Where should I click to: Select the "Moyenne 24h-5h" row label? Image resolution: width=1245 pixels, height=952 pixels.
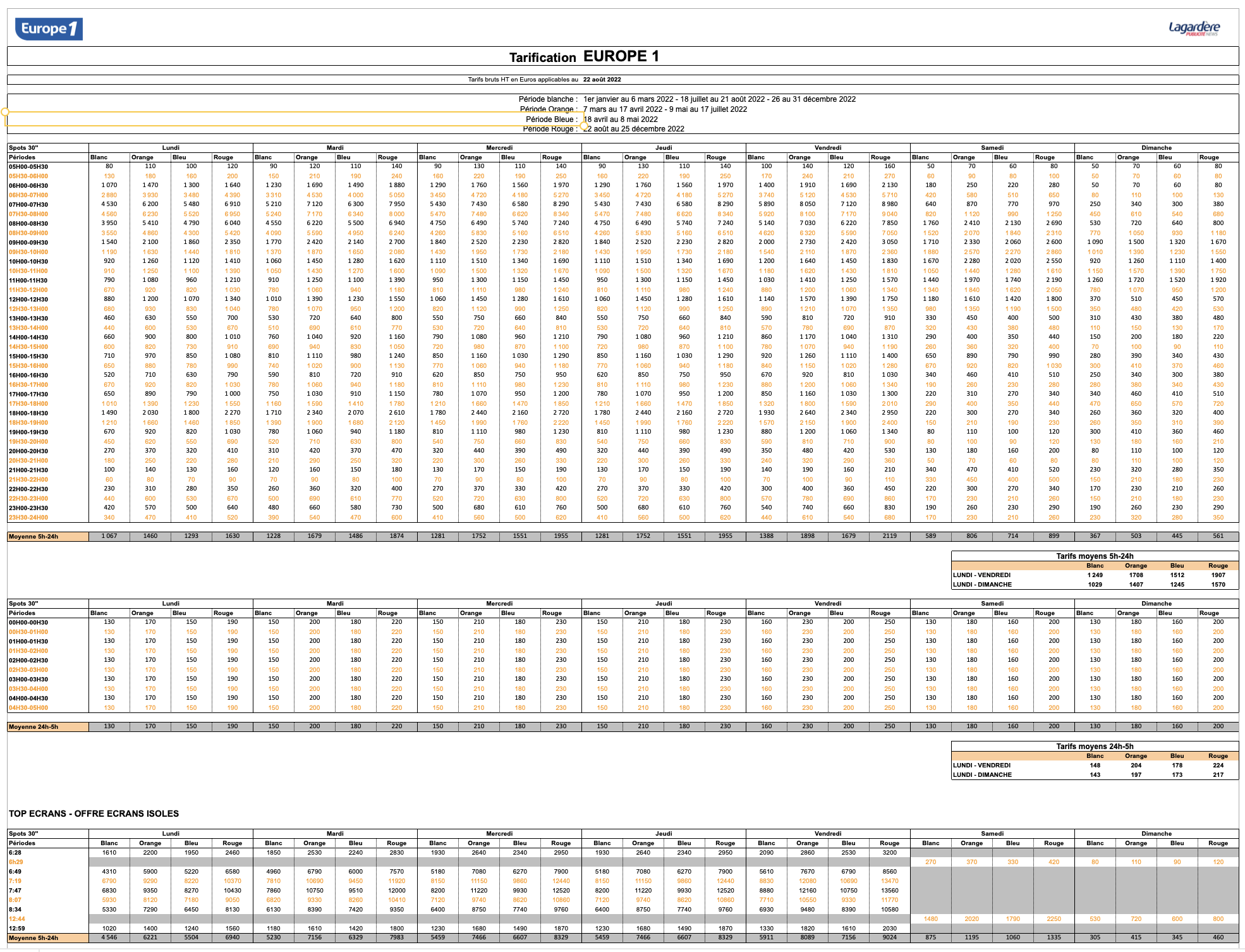[x=33, y=727]
